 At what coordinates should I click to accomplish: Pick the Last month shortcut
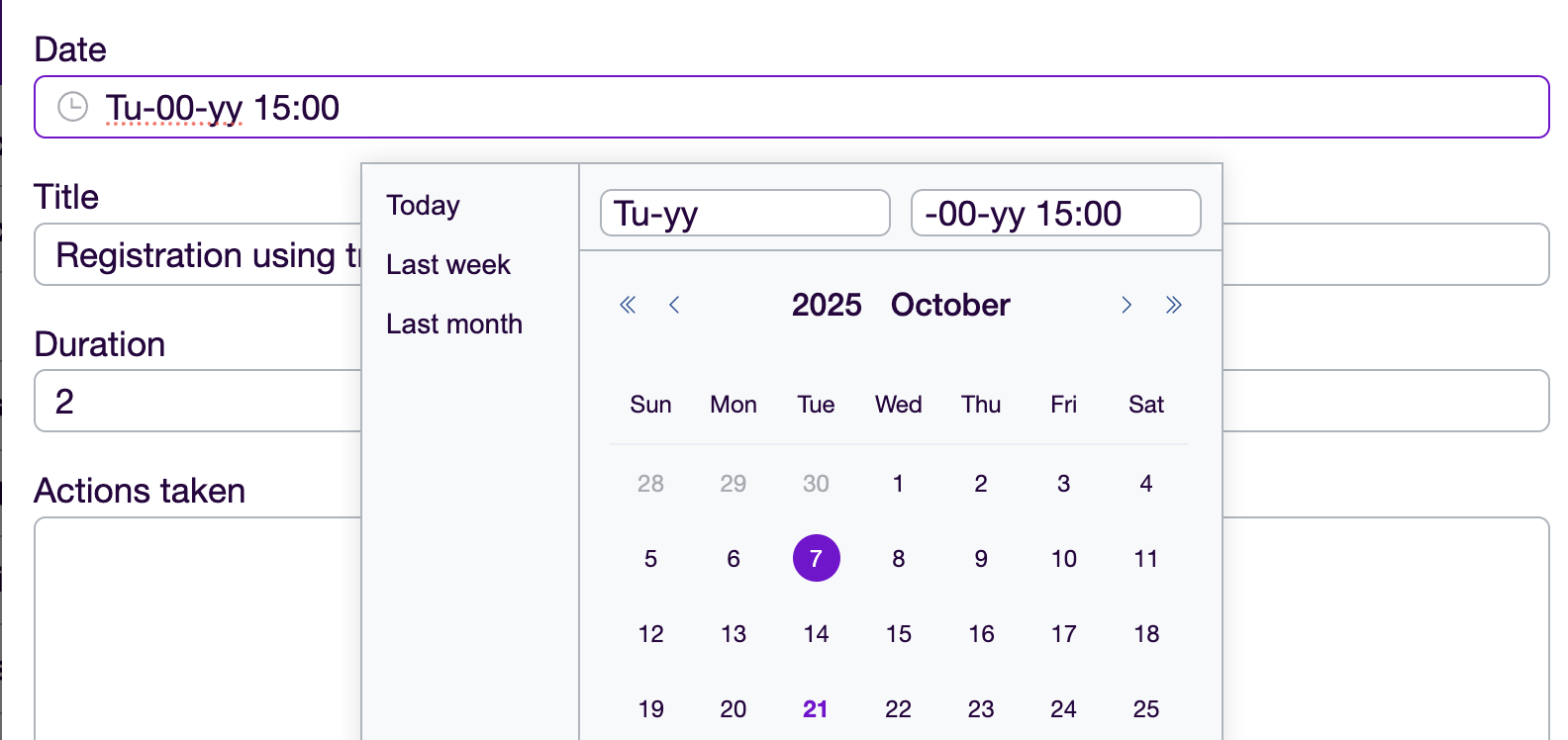click(453, 324)
